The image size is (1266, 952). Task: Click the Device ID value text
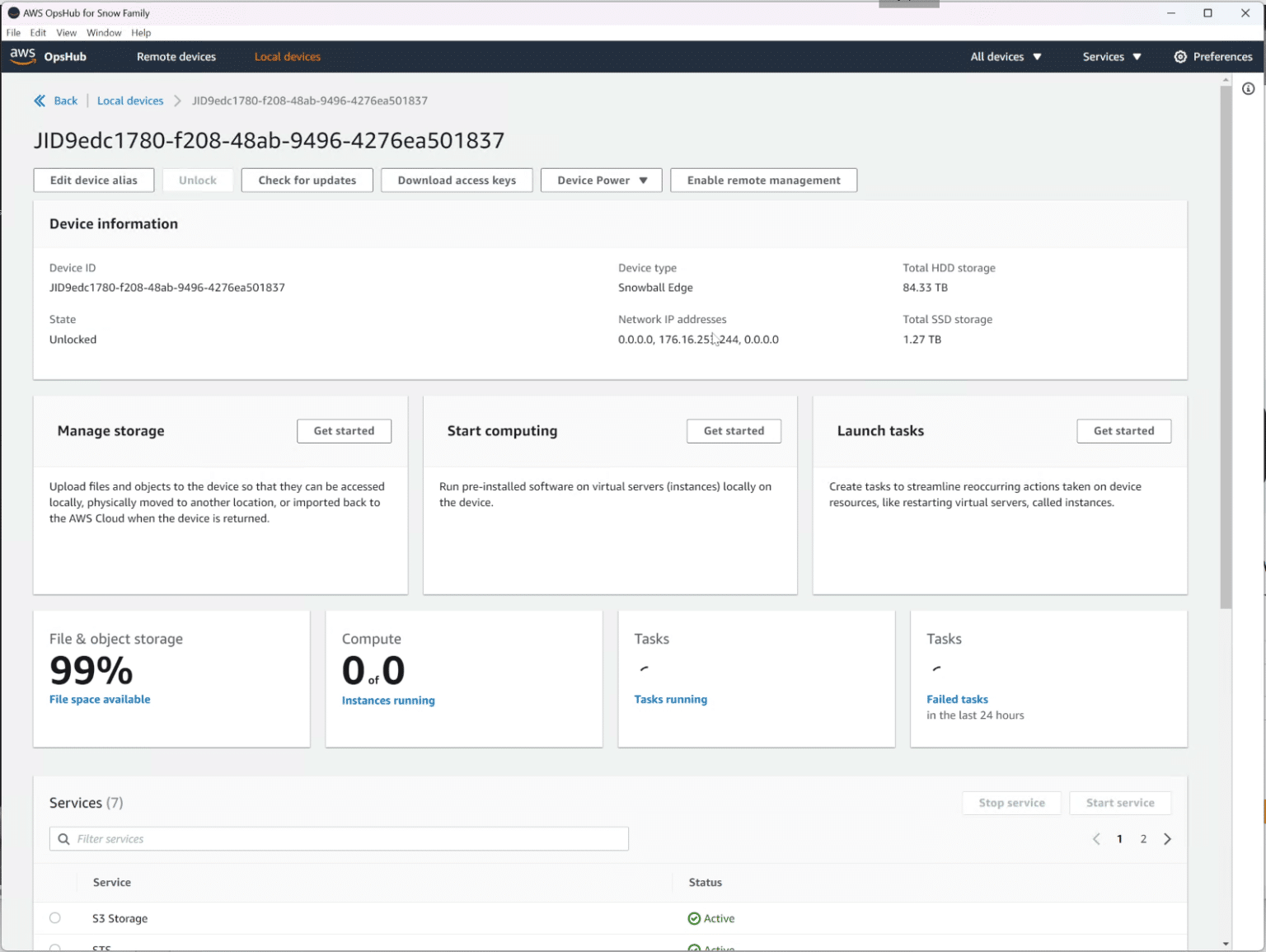[167, 288]
